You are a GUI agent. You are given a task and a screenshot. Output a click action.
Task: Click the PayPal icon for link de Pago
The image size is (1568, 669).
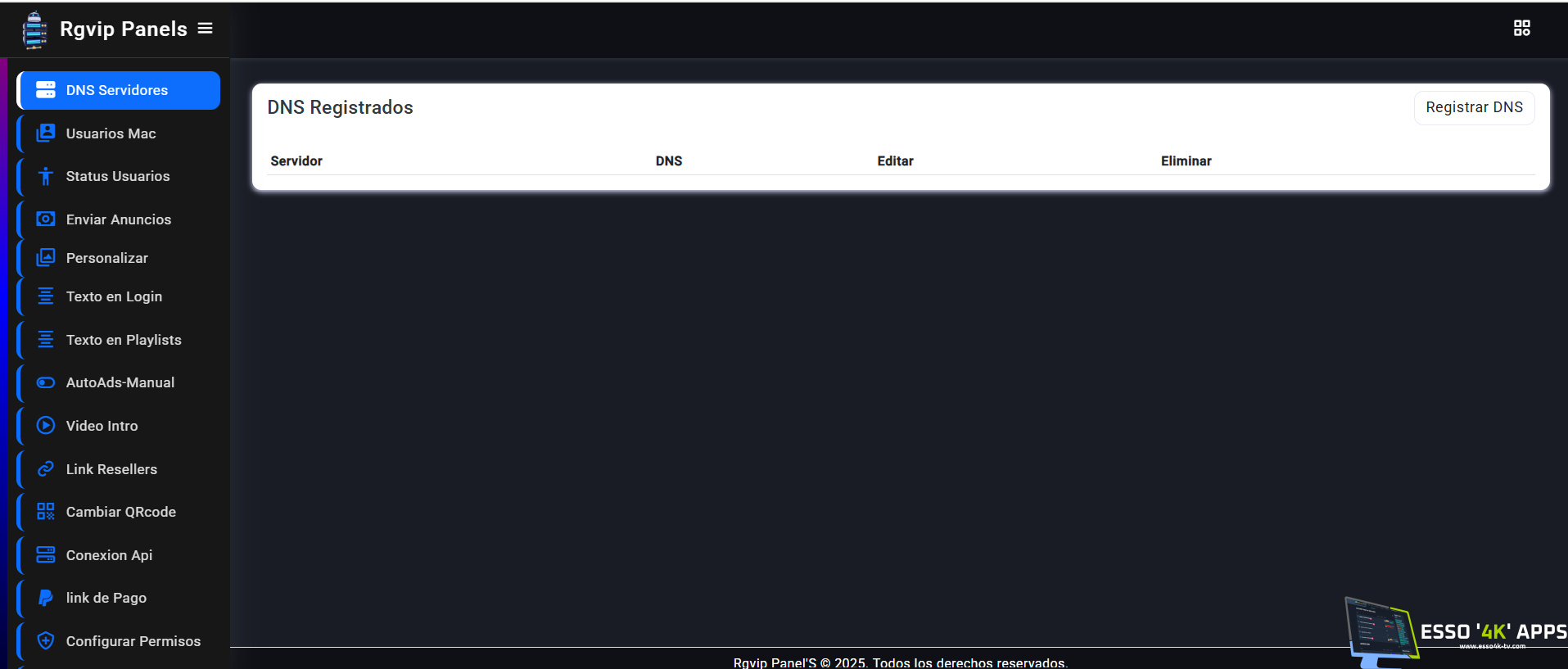pyautogui.click(x=46, y=598)
